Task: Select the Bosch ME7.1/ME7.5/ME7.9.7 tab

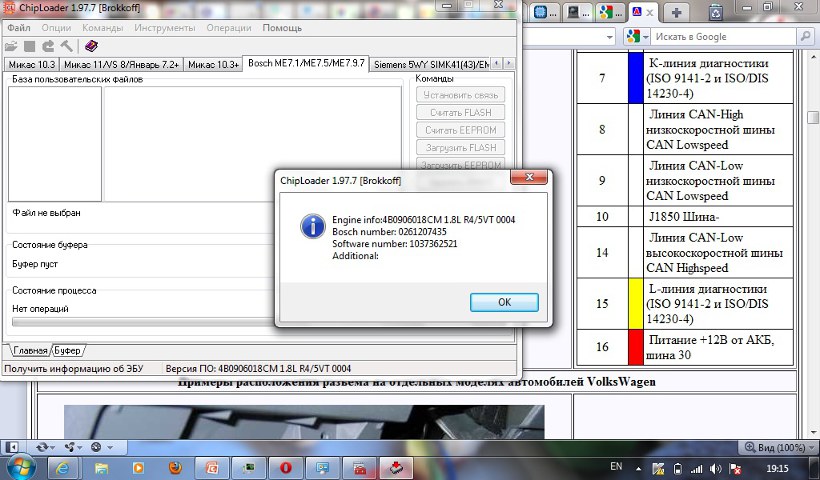Action: click(x=306, y=63)
